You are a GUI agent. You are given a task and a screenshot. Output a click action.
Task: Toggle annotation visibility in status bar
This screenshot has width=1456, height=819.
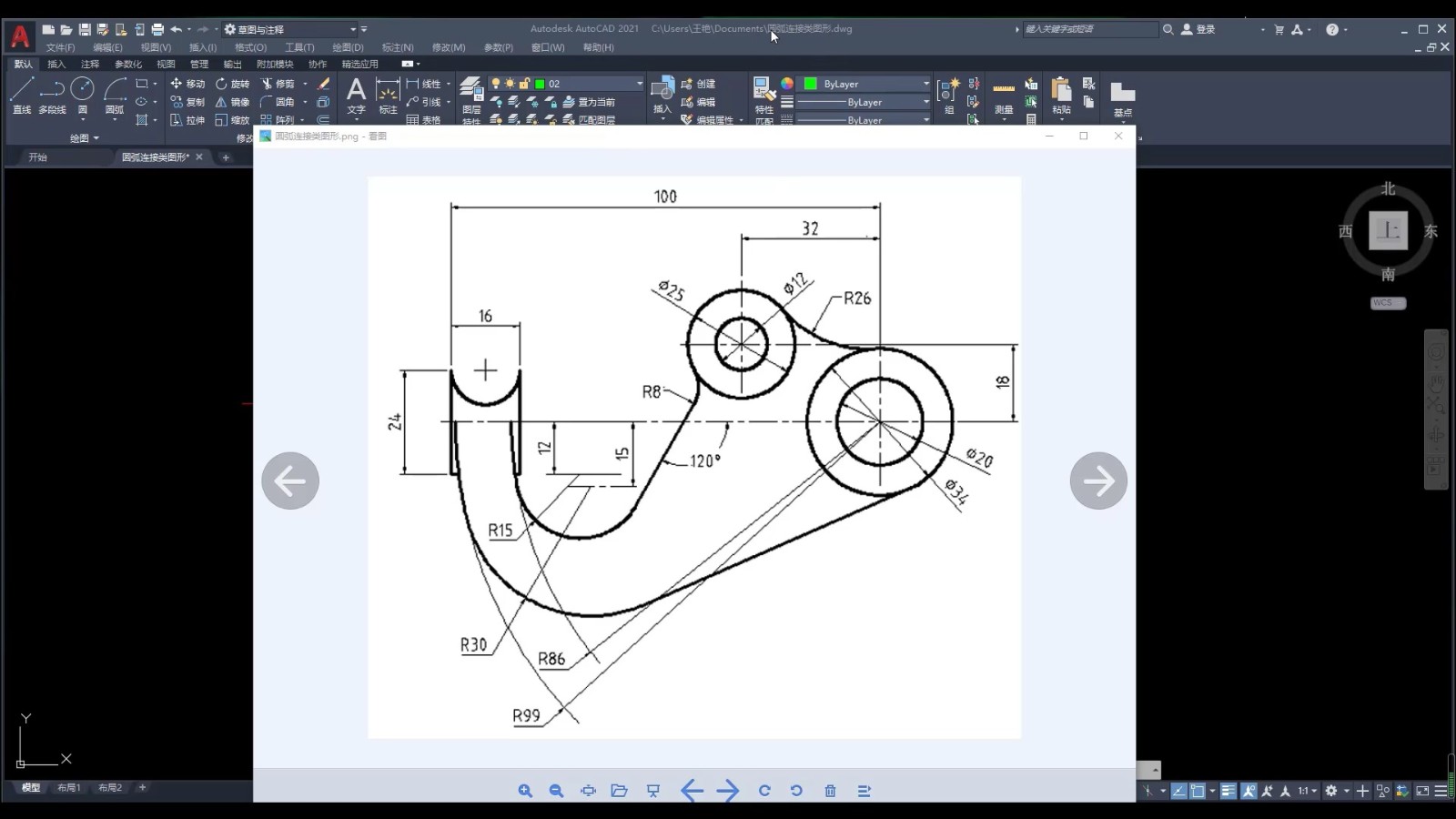click(1249, 791)
